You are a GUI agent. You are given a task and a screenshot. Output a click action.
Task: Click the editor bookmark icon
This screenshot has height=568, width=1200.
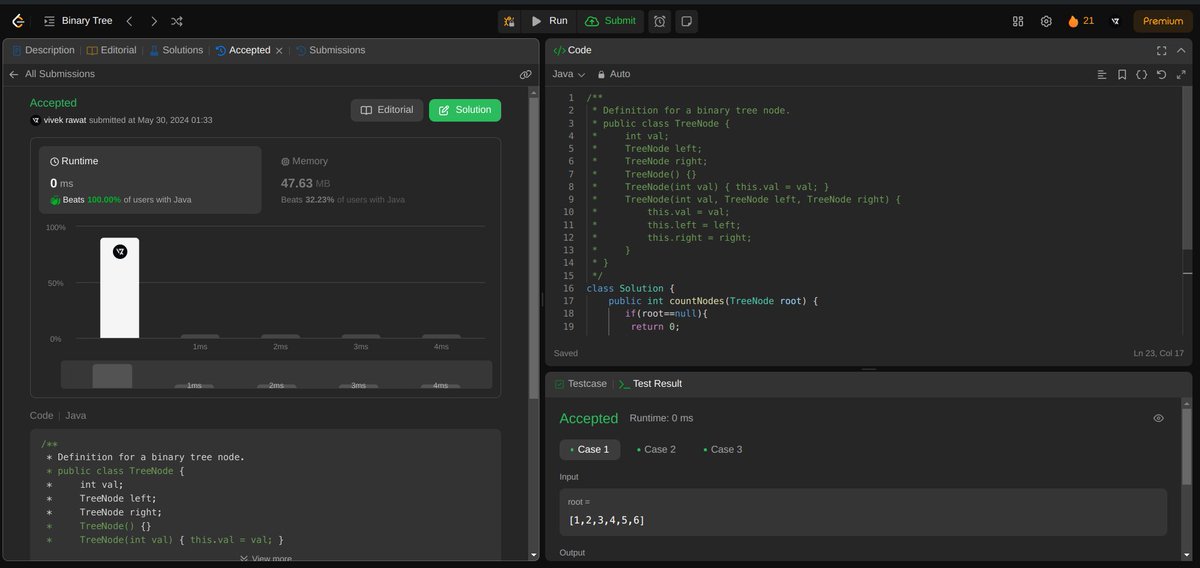tap(1122, 74)
